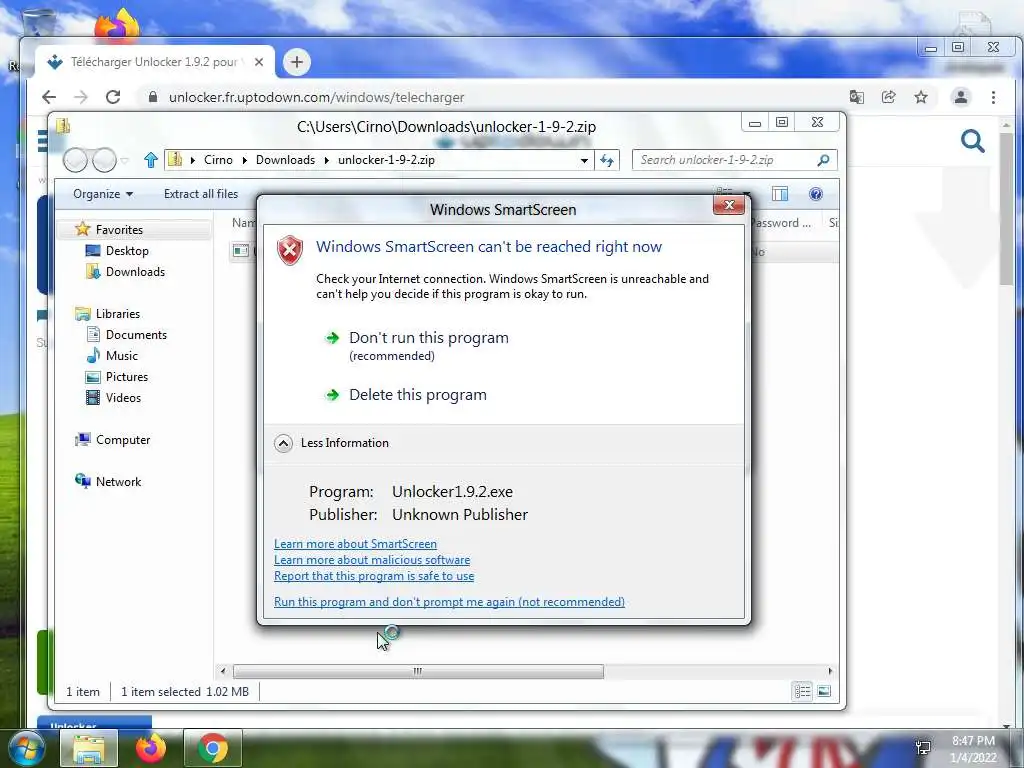Viewport: 1024px width, 768px height.
Task: Open File Explorer from the taskbar
Action: click(89, 748)
